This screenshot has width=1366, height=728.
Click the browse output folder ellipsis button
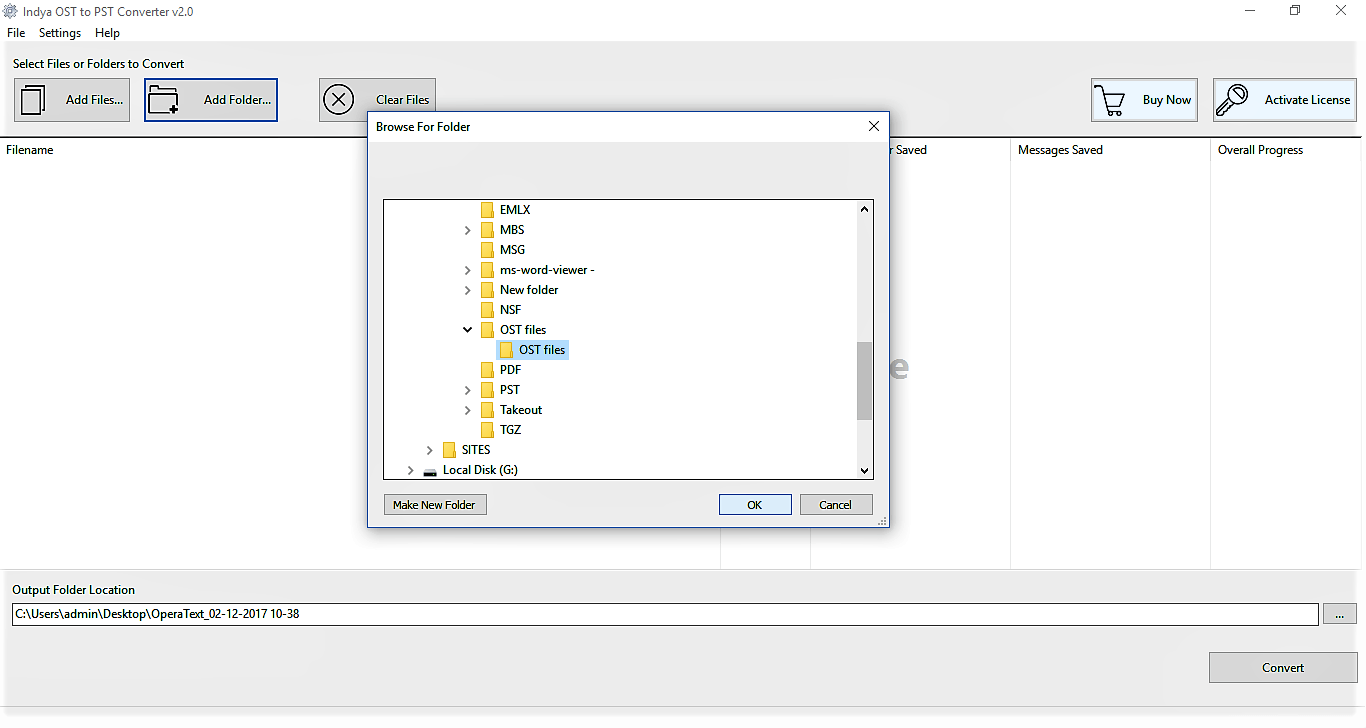(x=1340, y=614)
